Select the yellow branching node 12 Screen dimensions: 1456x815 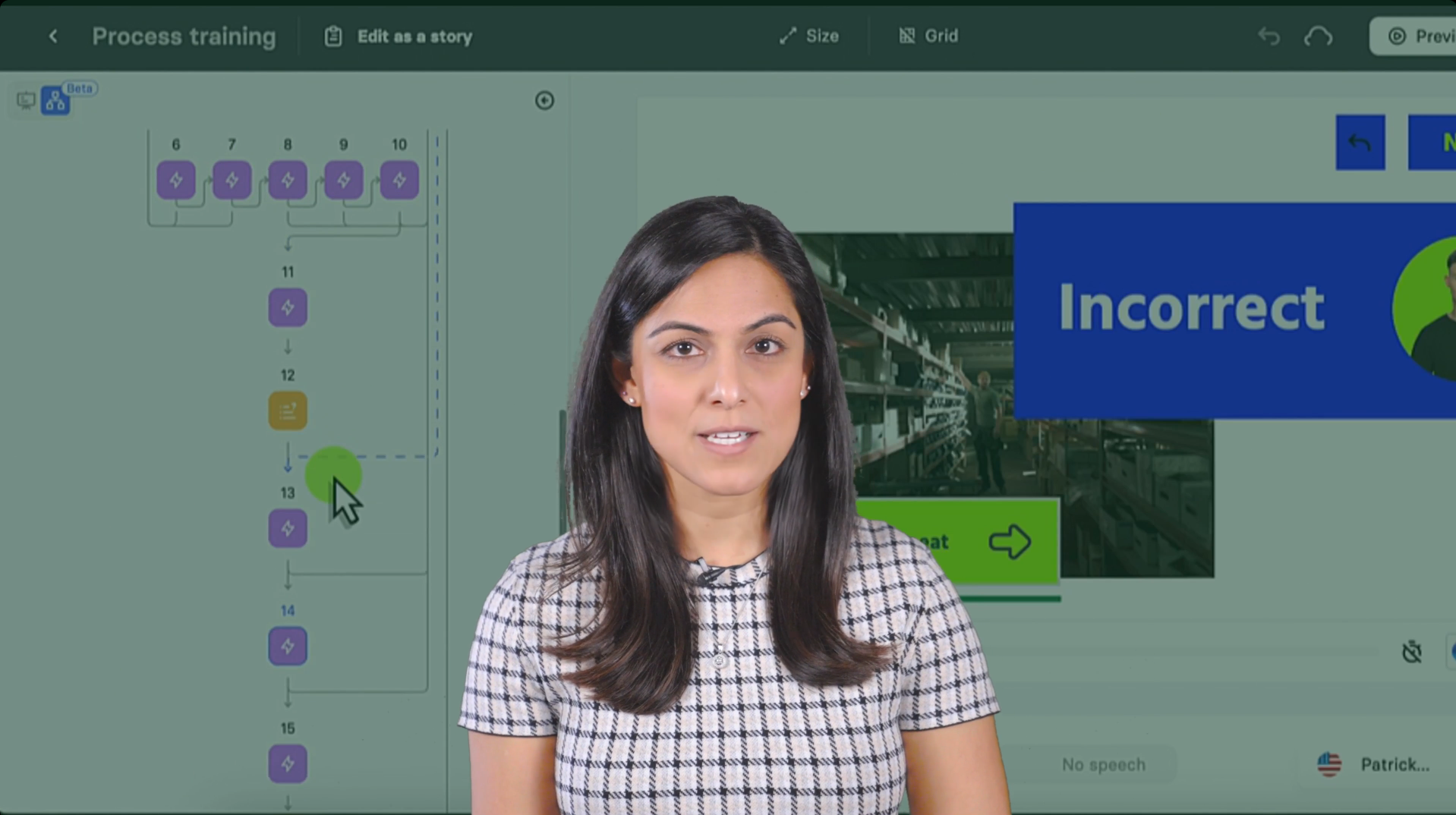(x=288, y=411)
